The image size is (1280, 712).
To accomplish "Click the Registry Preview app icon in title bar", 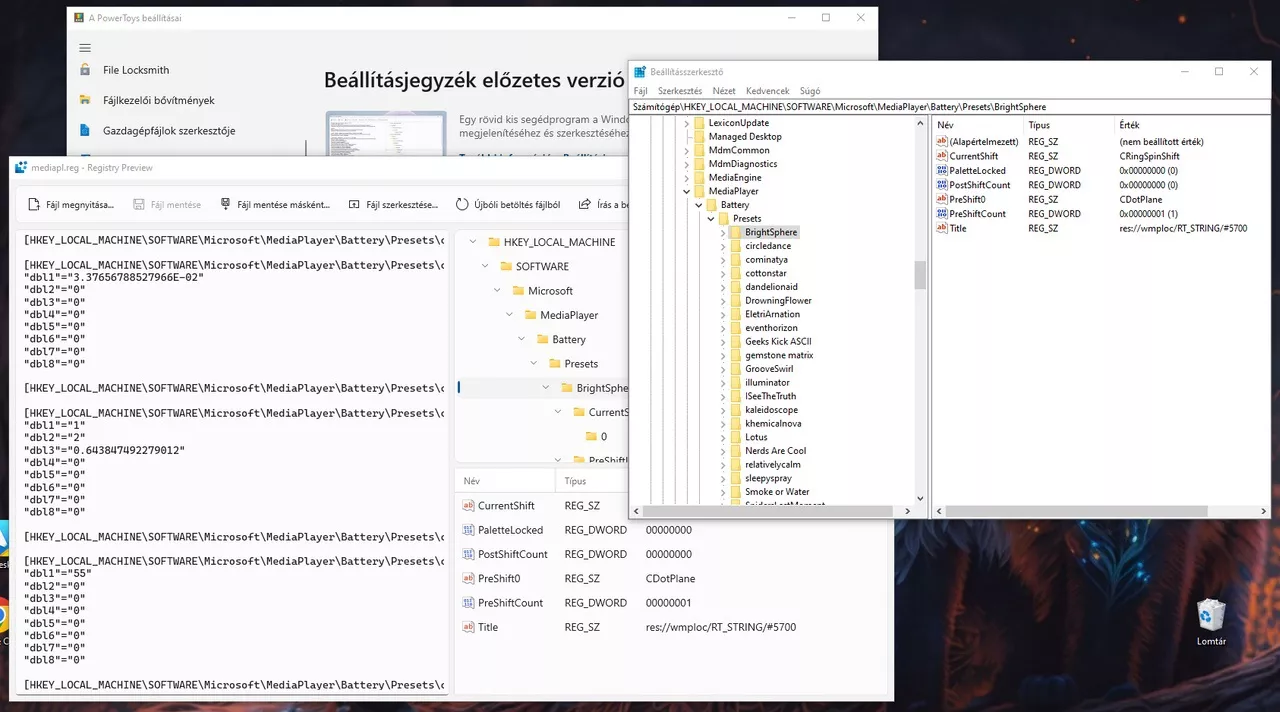I will tap(20, 168).
